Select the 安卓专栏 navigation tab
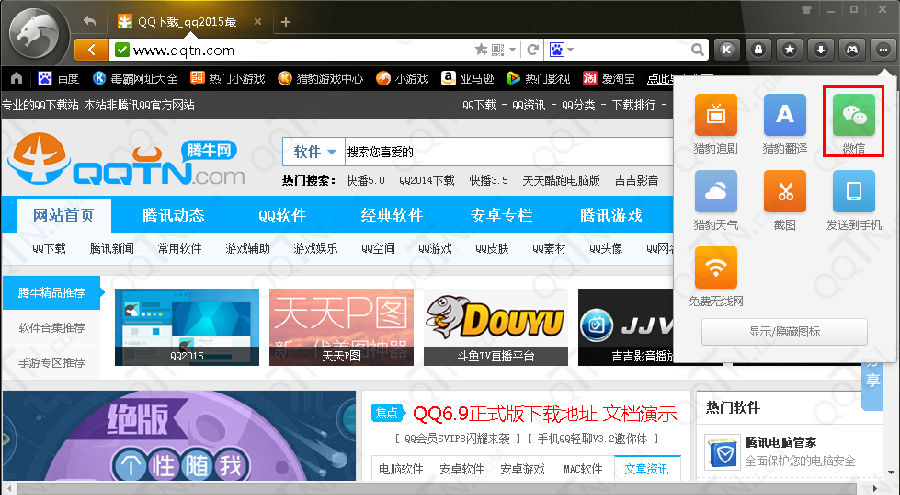This screenshot has width=900, height=495. (501, 215)
